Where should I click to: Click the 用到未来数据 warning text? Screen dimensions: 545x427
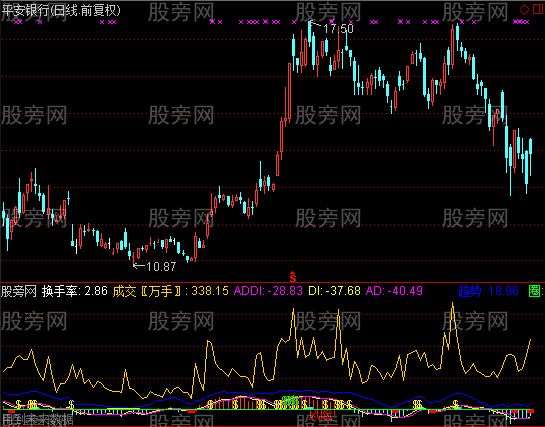pos(37,419)
